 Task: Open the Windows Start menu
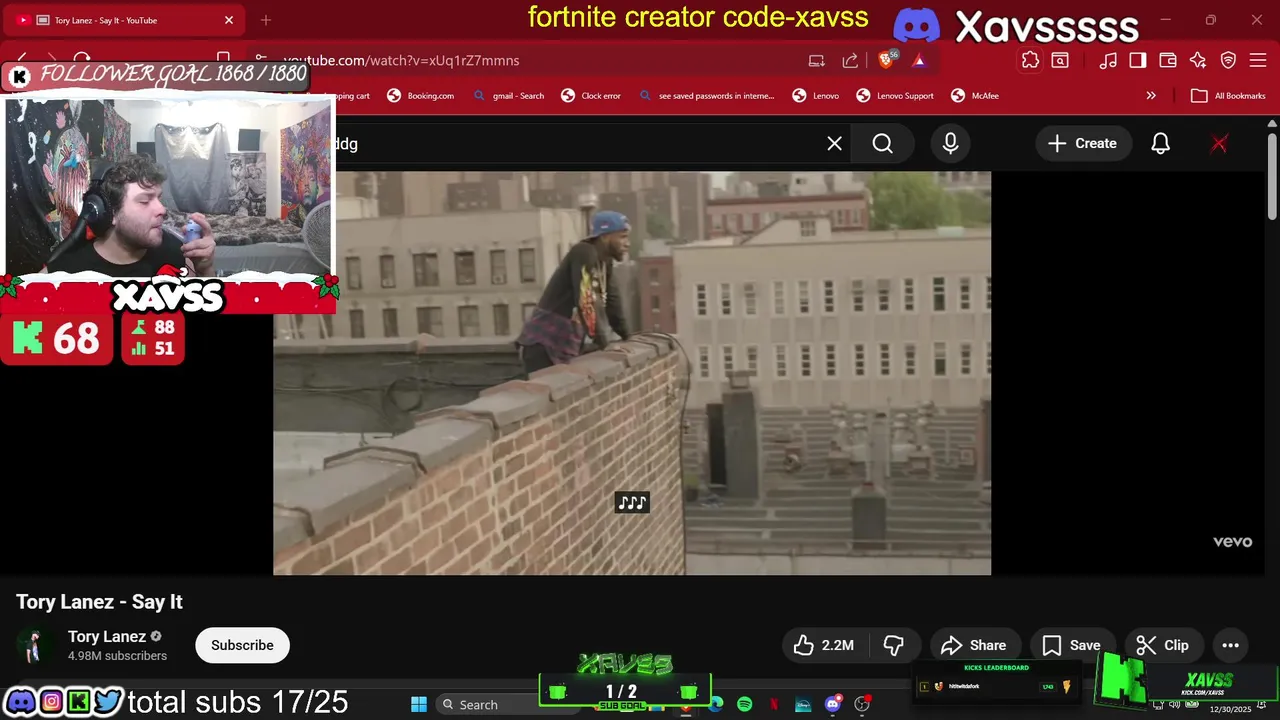[x=419, y=704]
